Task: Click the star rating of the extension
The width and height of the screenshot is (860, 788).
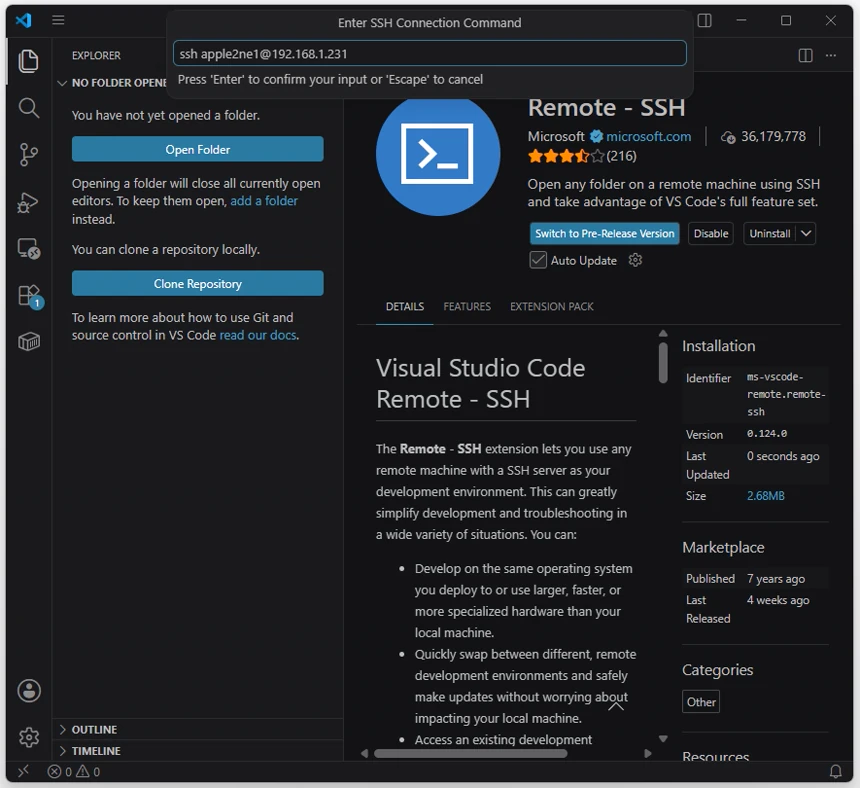Action: tap(566, 156)
